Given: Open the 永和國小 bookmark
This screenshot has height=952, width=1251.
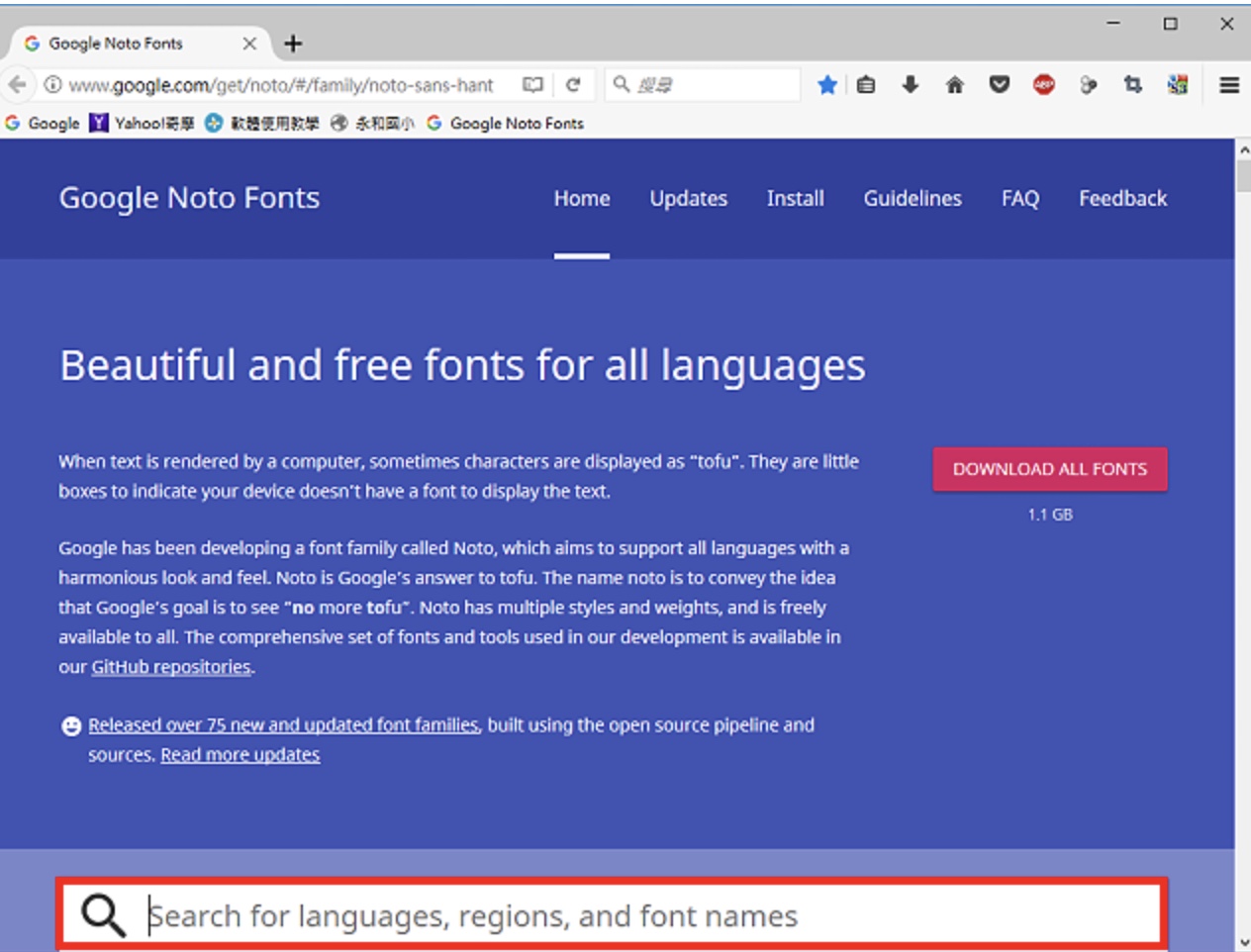Looking at the screenshot, I should (372, 123).
